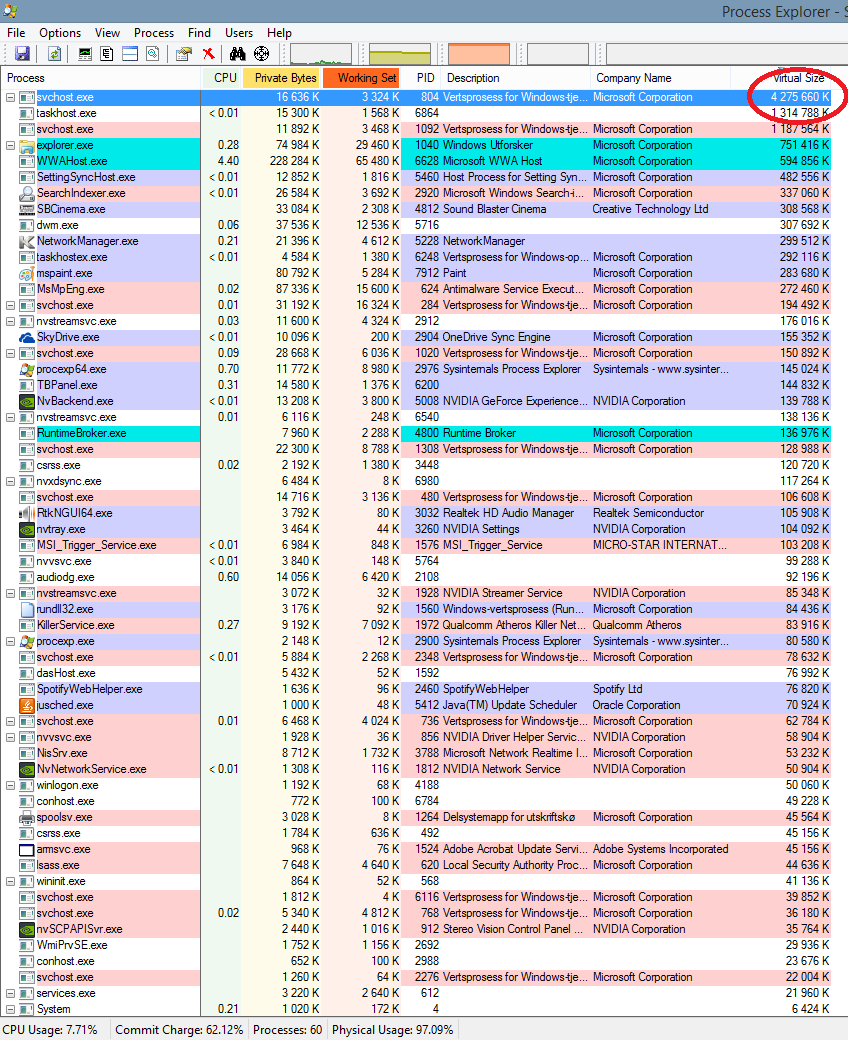This screenshot has width=848, height=1040.
Task: Open the Find menu
Action: (x=199, y=32)
